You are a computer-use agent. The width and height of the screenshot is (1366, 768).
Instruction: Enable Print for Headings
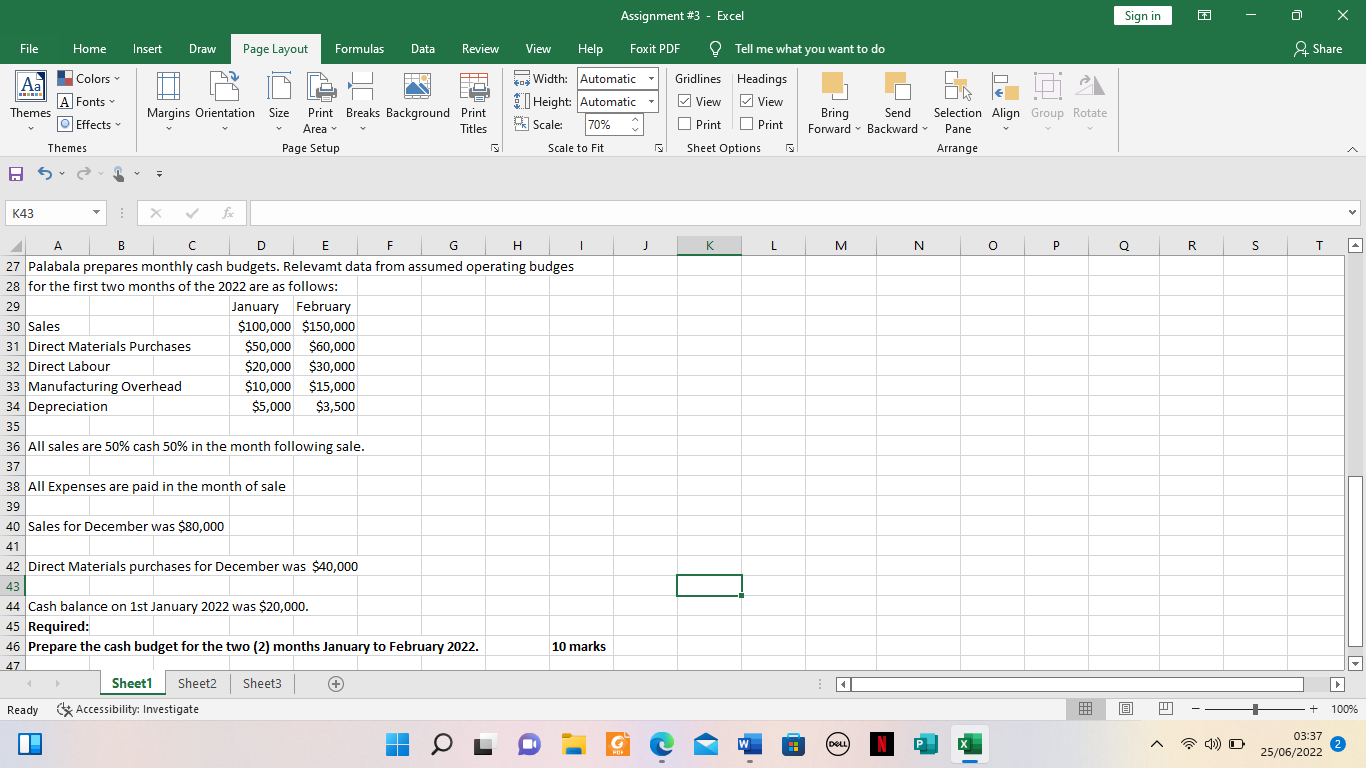tap(747, 124)
